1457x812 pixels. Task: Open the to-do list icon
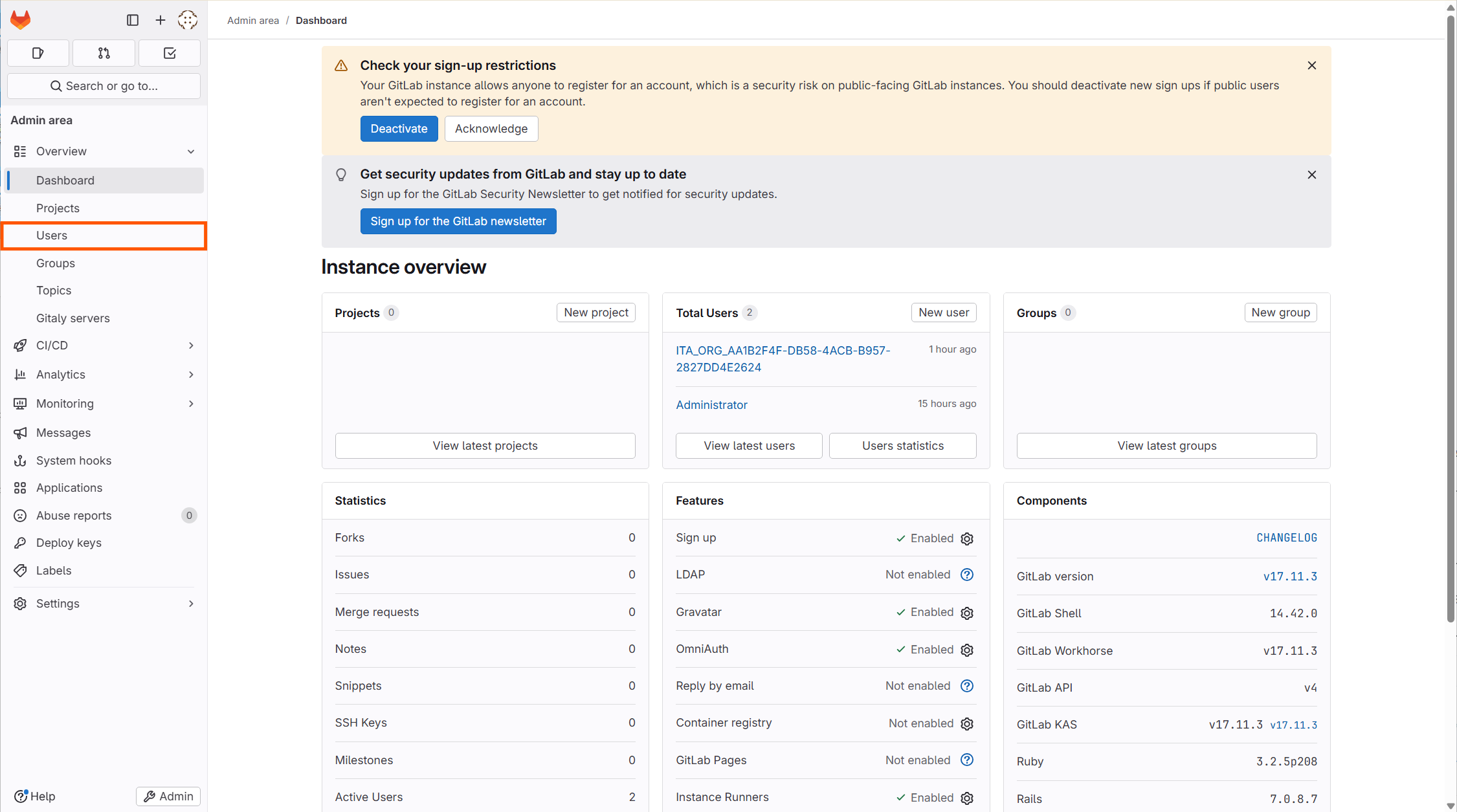click(170, 53)
